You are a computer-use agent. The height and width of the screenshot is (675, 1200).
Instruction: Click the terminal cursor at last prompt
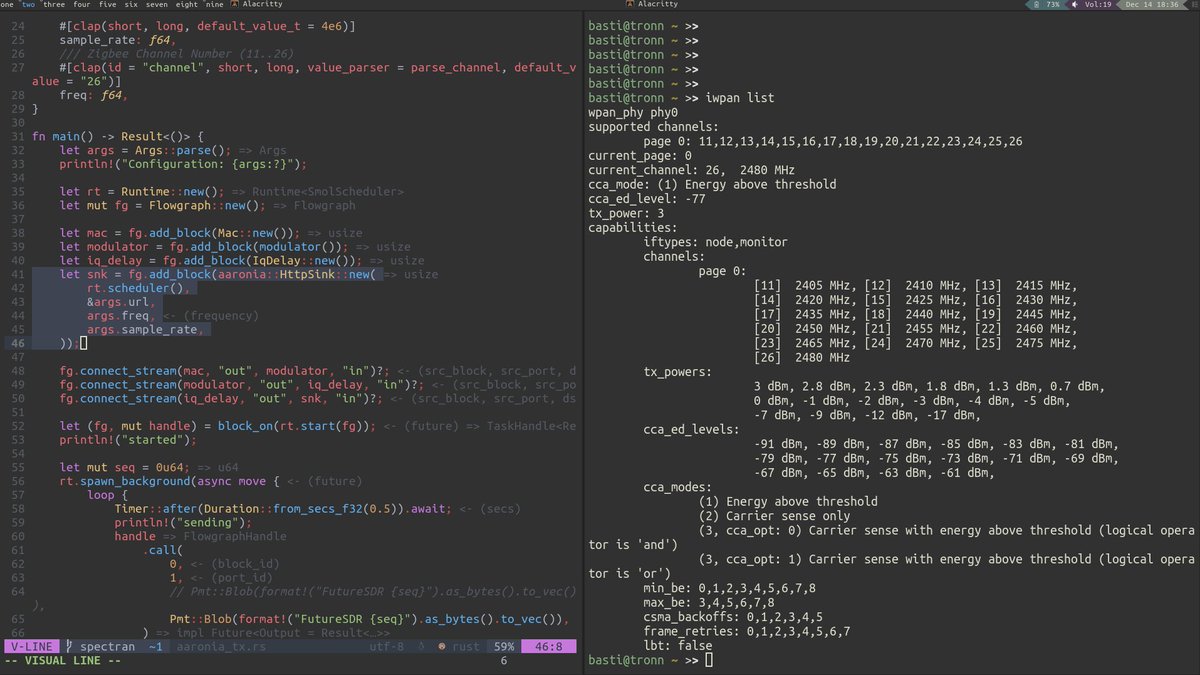tap(710, 661)
